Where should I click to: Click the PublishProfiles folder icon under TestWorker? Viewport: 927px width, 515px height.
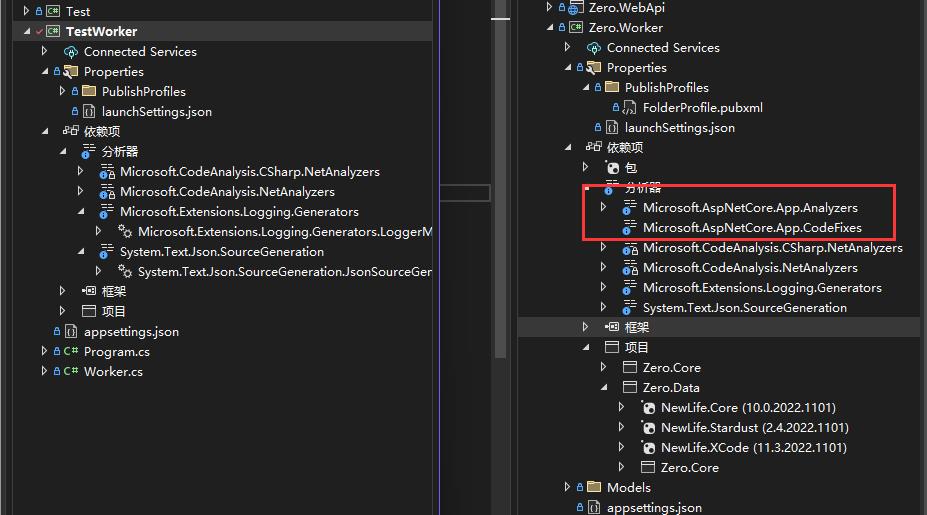click(89, 91)
